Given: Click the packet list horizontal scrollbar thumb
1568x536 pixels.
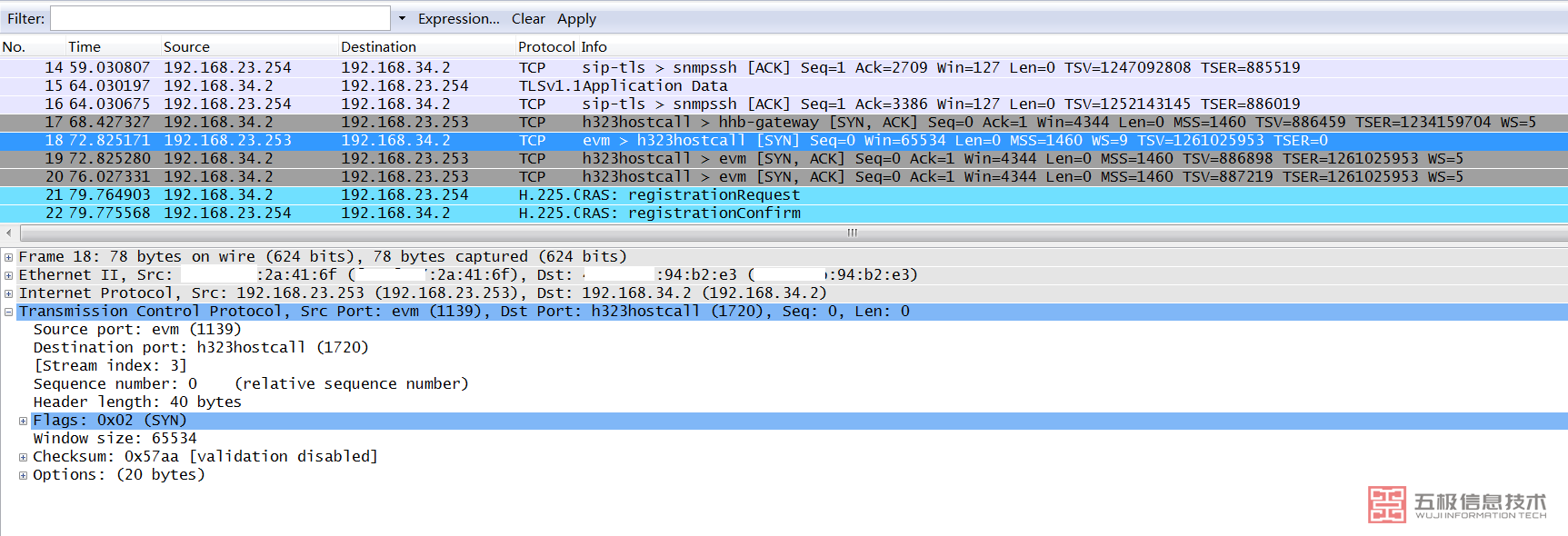Looking at the screenshot, I should [x=852, y=233].
